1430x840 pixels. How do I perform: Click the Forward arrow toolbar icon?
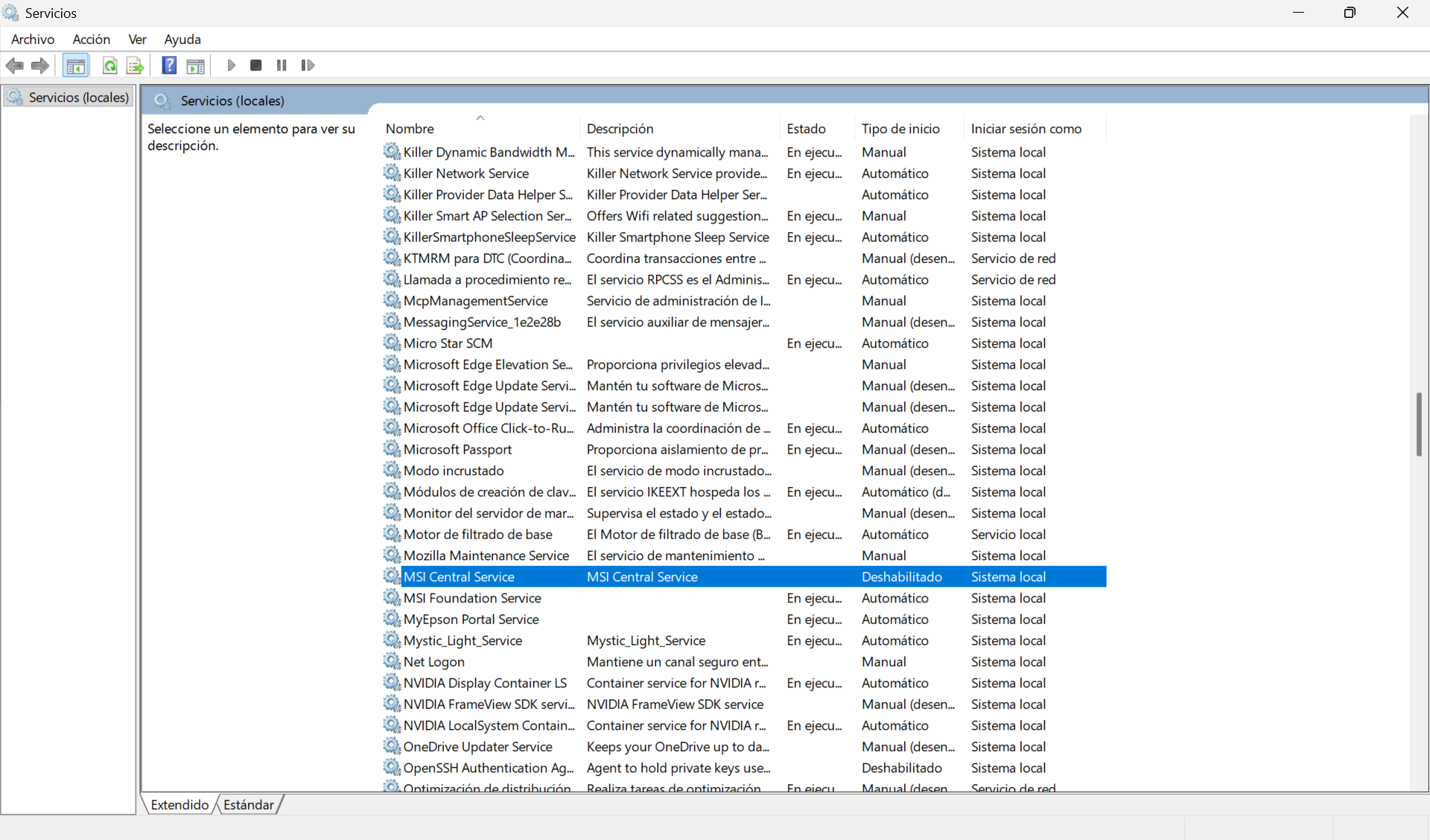pos(40,66)
